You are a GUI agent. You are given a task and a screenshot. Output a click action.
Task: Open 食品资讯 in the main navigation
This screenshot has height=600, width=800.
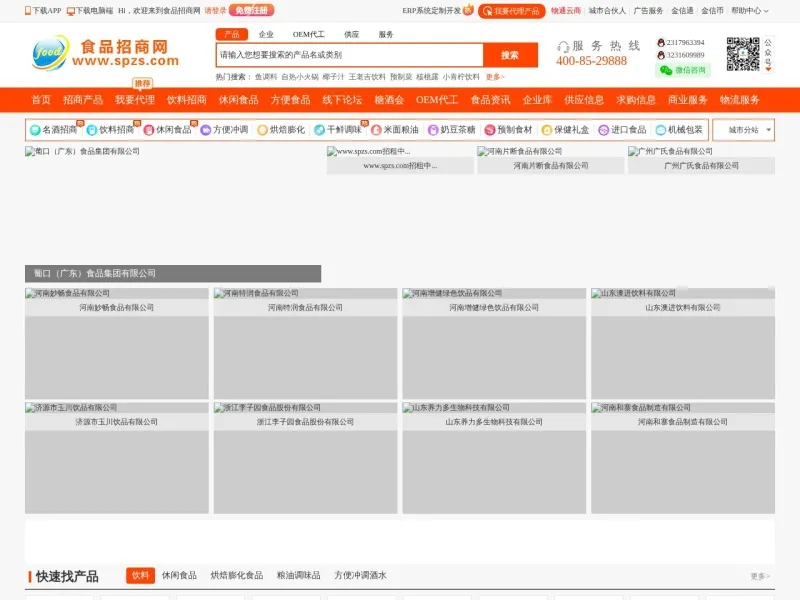pyautogui.click(x=490, y=100)
